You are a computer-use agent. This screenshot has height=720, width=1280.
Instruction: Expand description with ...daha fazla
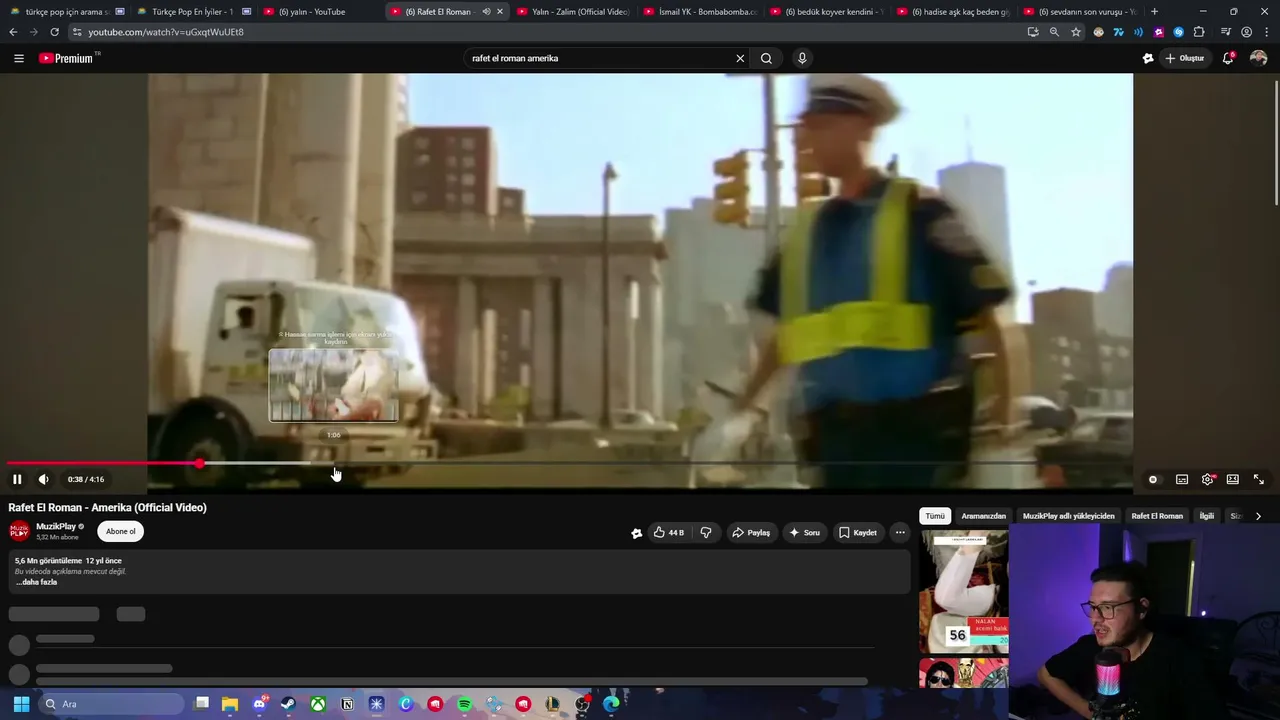coord(36,582)
